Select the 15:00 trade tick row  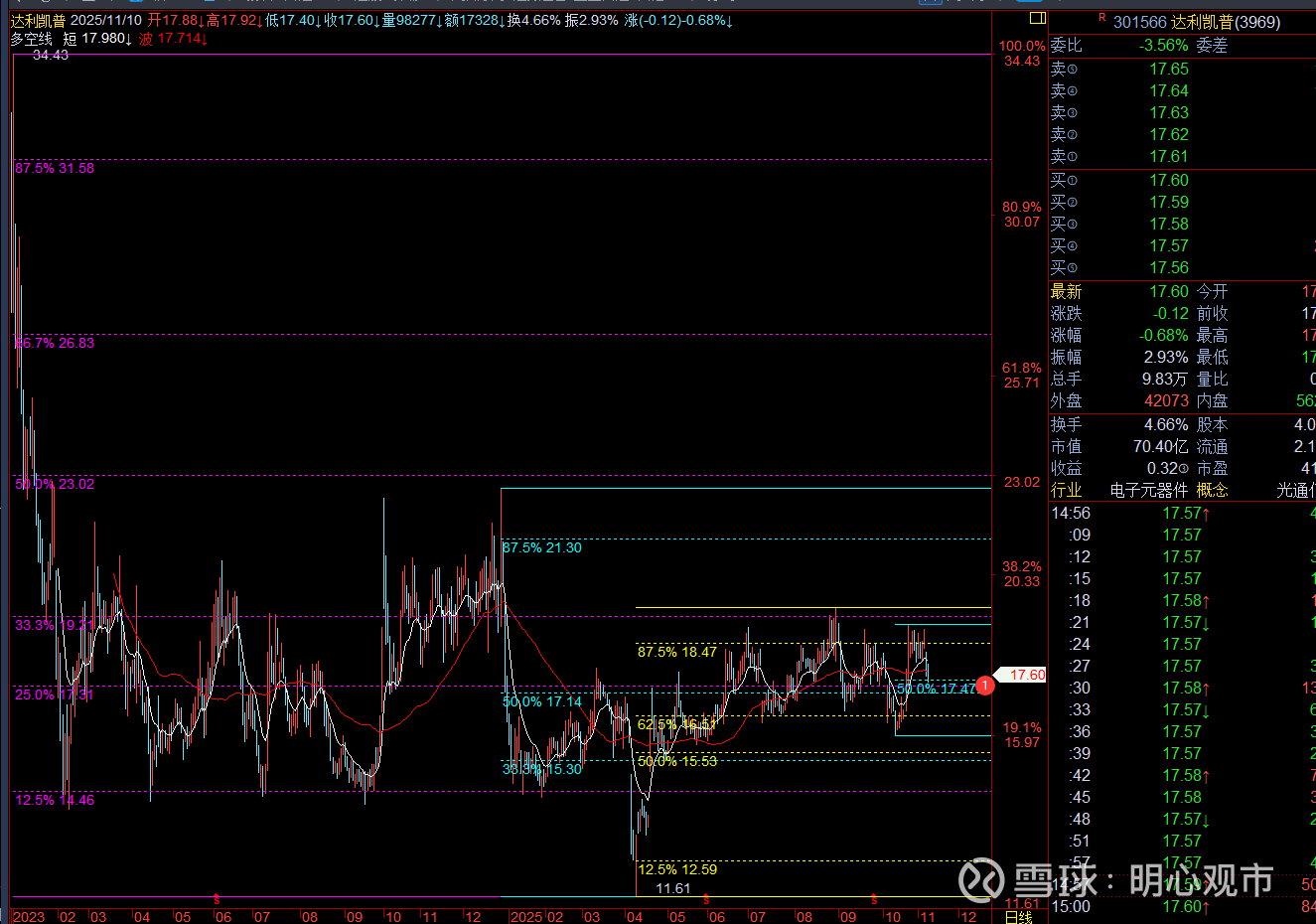(x=1183, y=906)
